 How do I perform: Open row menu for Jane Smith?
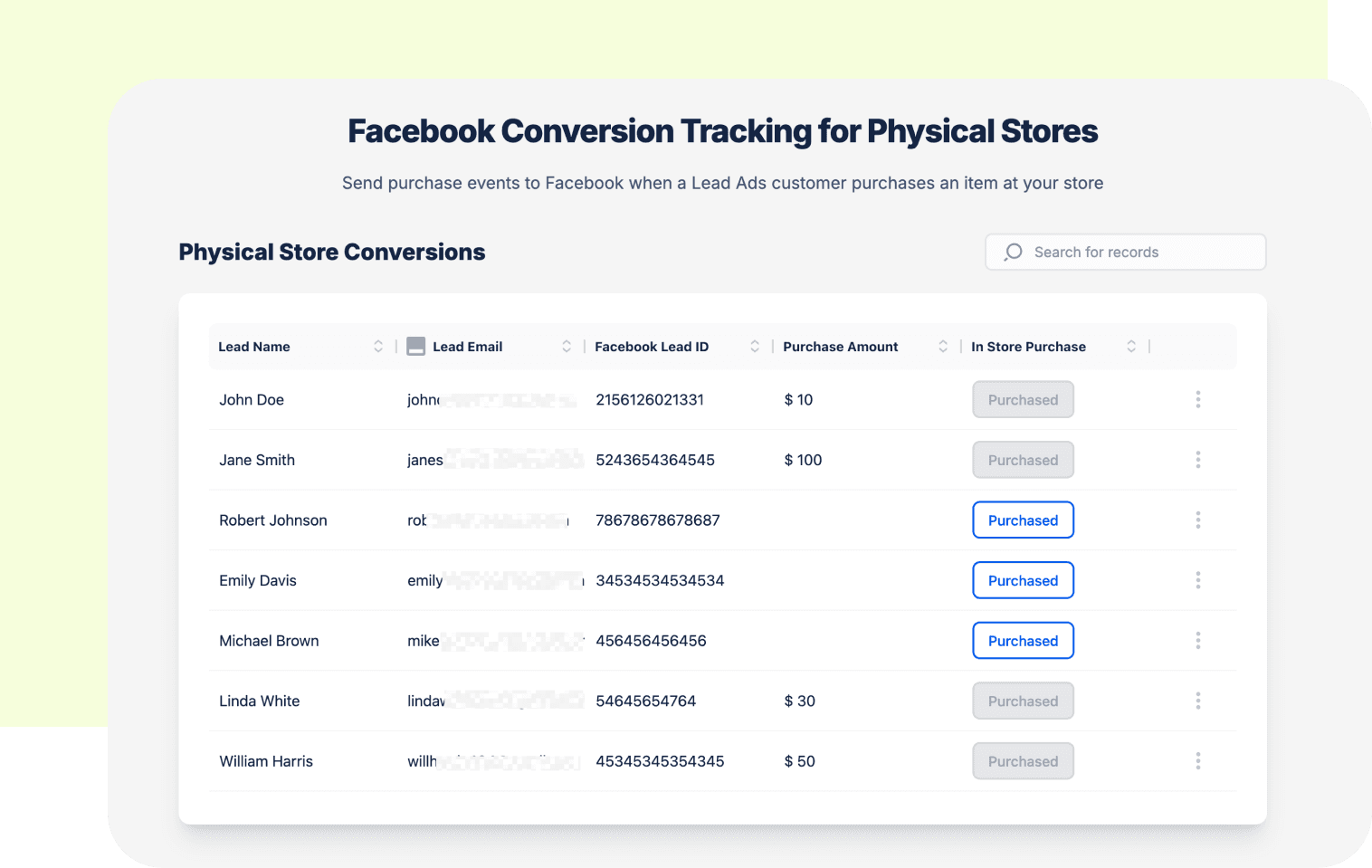[x=1197, y=460]
